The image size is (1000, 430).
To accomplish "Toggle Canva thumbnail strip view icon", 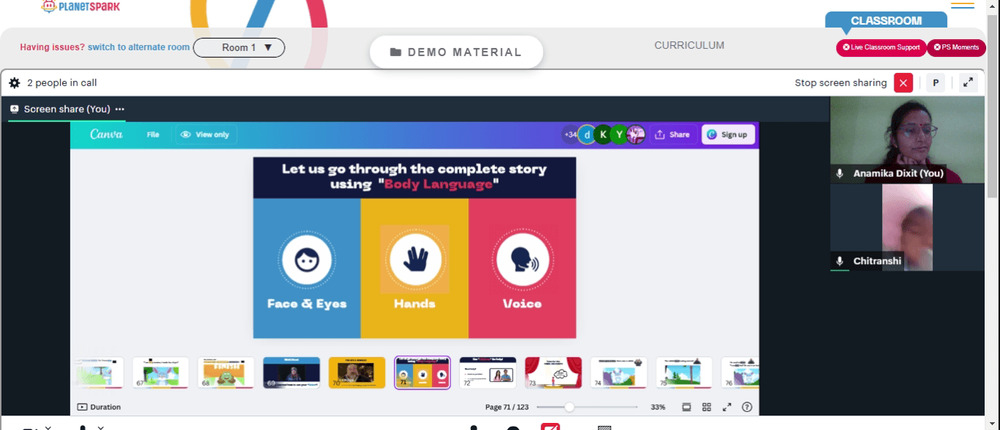I will [x=687, y=407].
